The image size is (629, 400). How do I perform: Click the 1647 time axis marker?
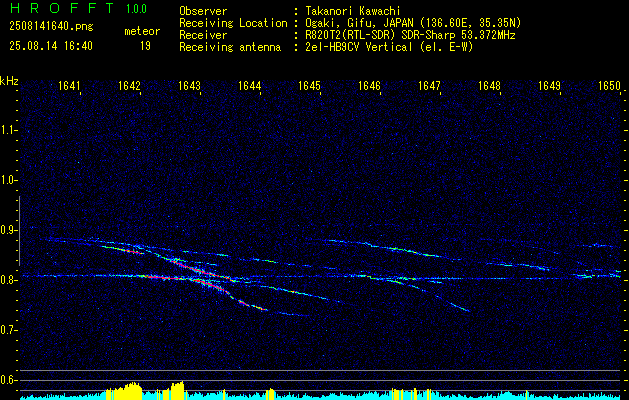(429, 86)
